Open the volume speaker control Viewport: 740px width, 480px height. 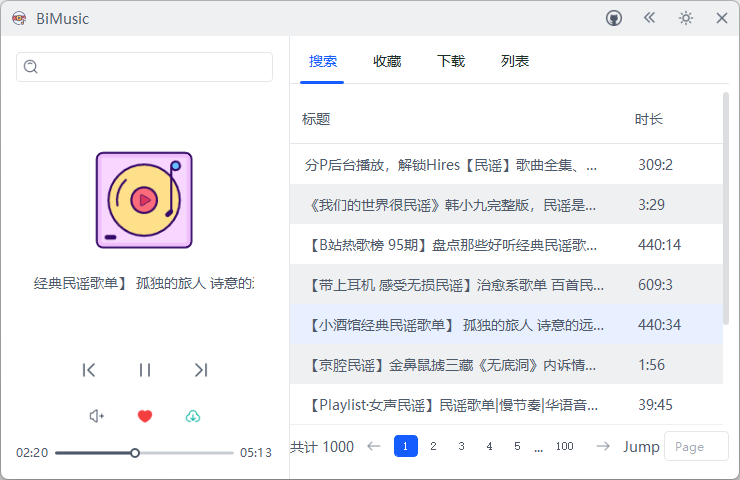tap(97, 416)
